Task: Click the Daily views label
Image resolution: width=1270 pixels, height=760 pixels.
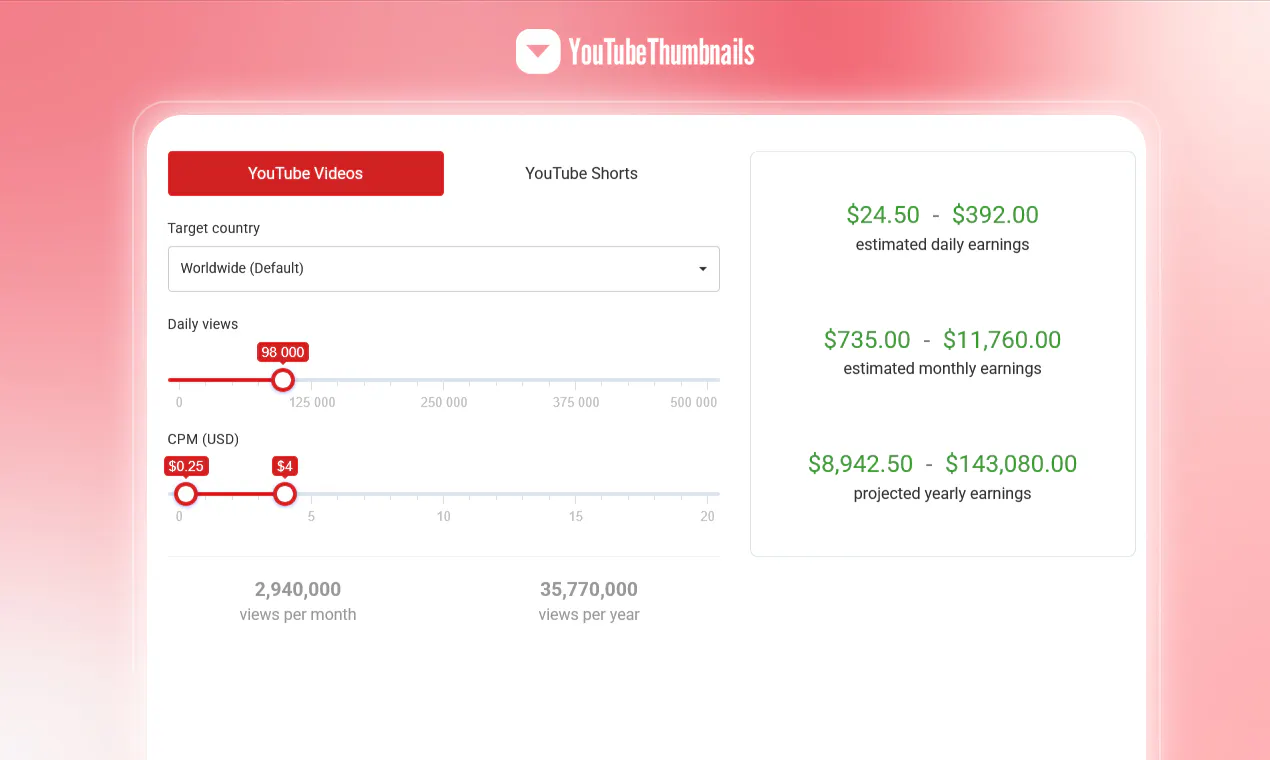Action: pyautogui.click(x=203, y=324)
